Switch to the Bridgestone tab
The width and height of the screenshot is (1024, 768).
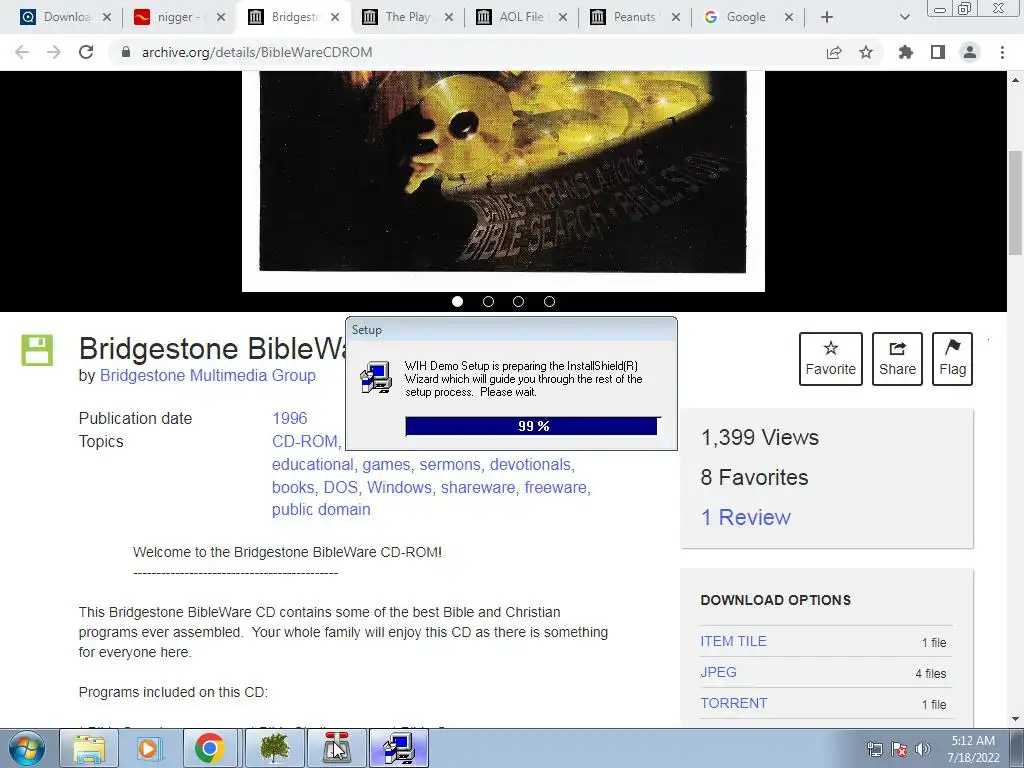pos(294,17)
